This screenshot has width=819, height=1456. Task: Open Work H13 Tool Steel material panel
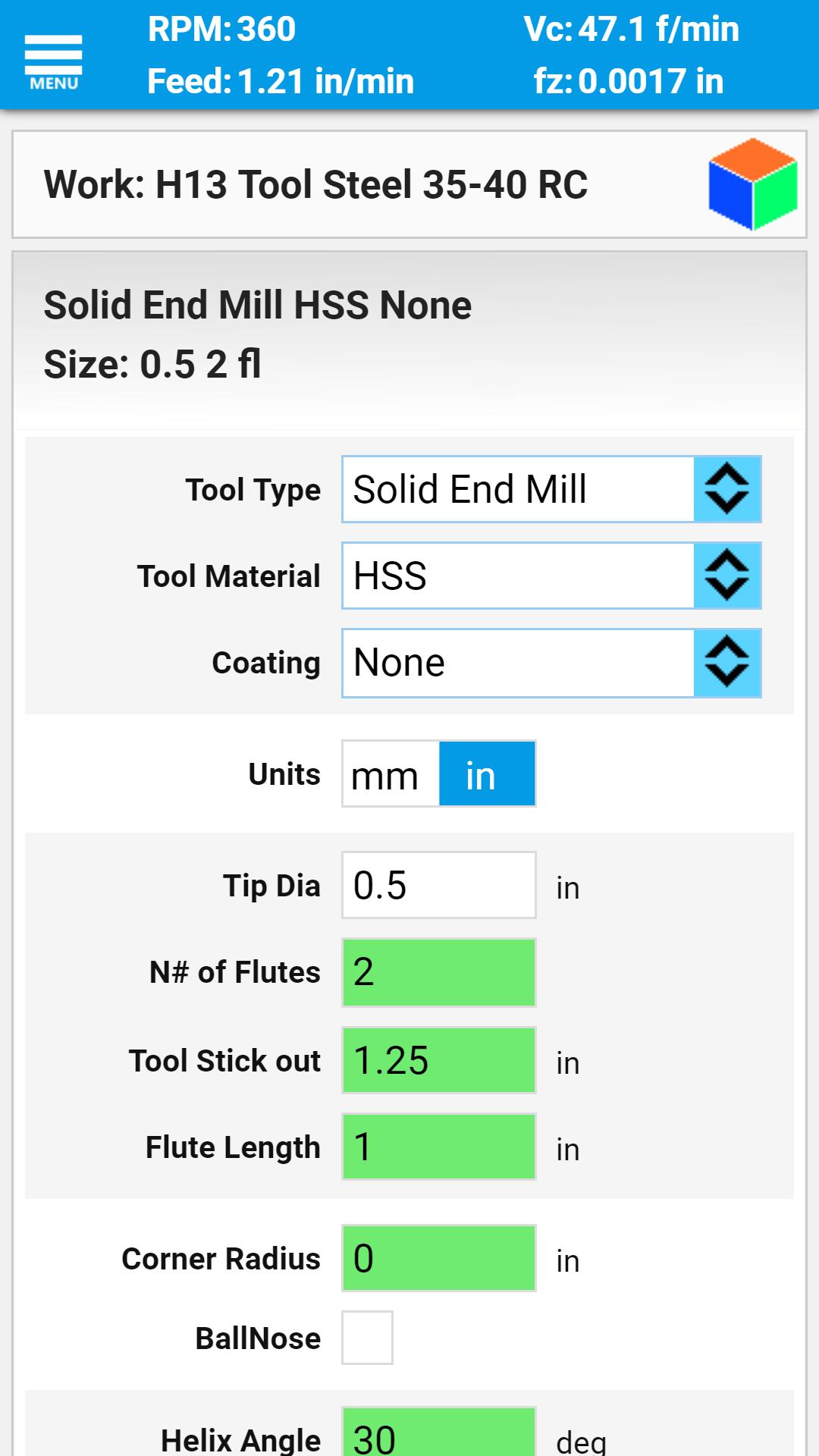tap(315, 184)
